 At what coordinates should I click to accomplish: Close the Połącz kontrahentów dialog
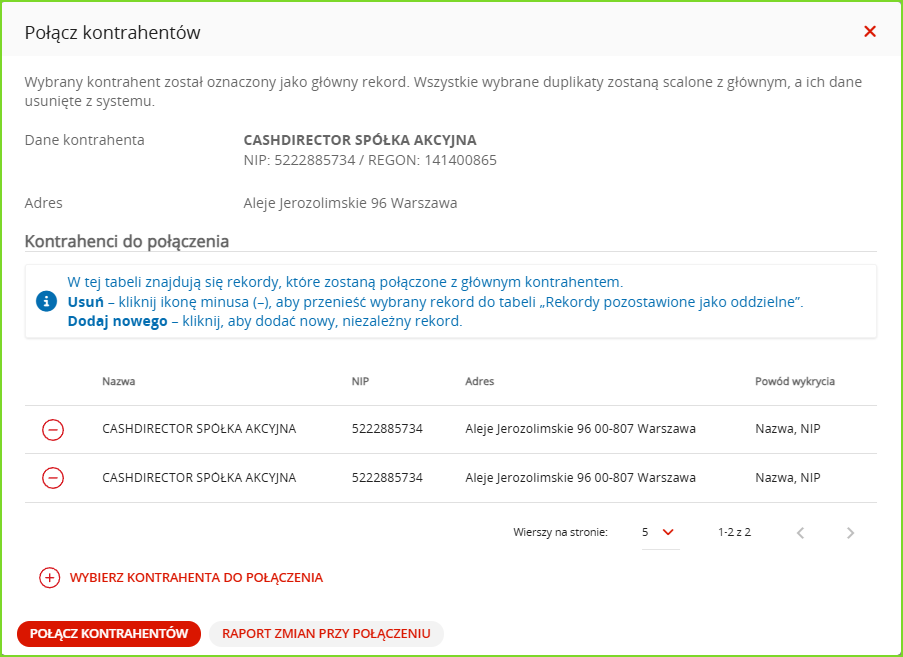coord(870,32)
